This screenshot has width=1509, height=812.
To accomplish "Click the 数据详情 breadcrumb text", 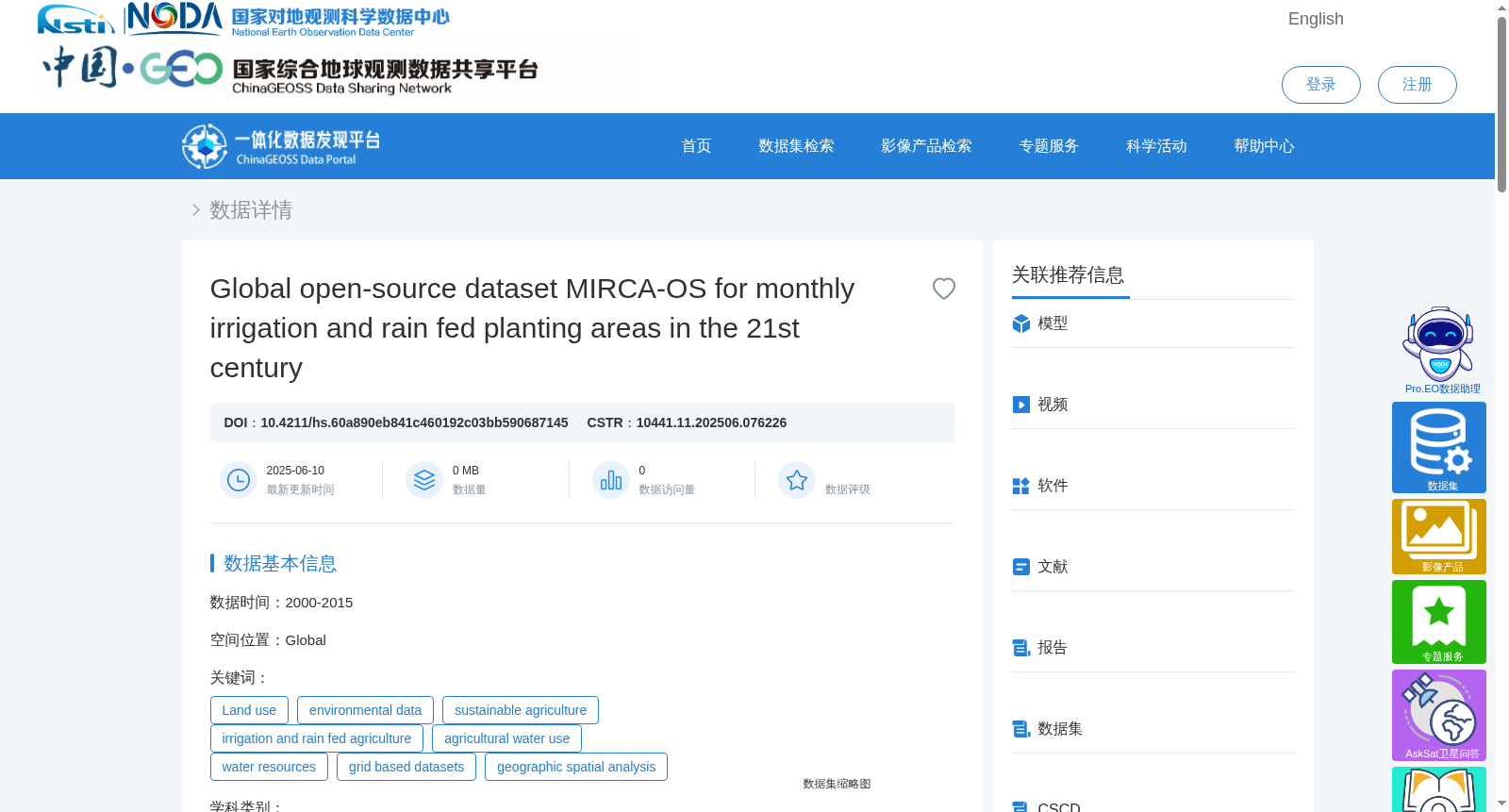I will (x=251, y=209).
